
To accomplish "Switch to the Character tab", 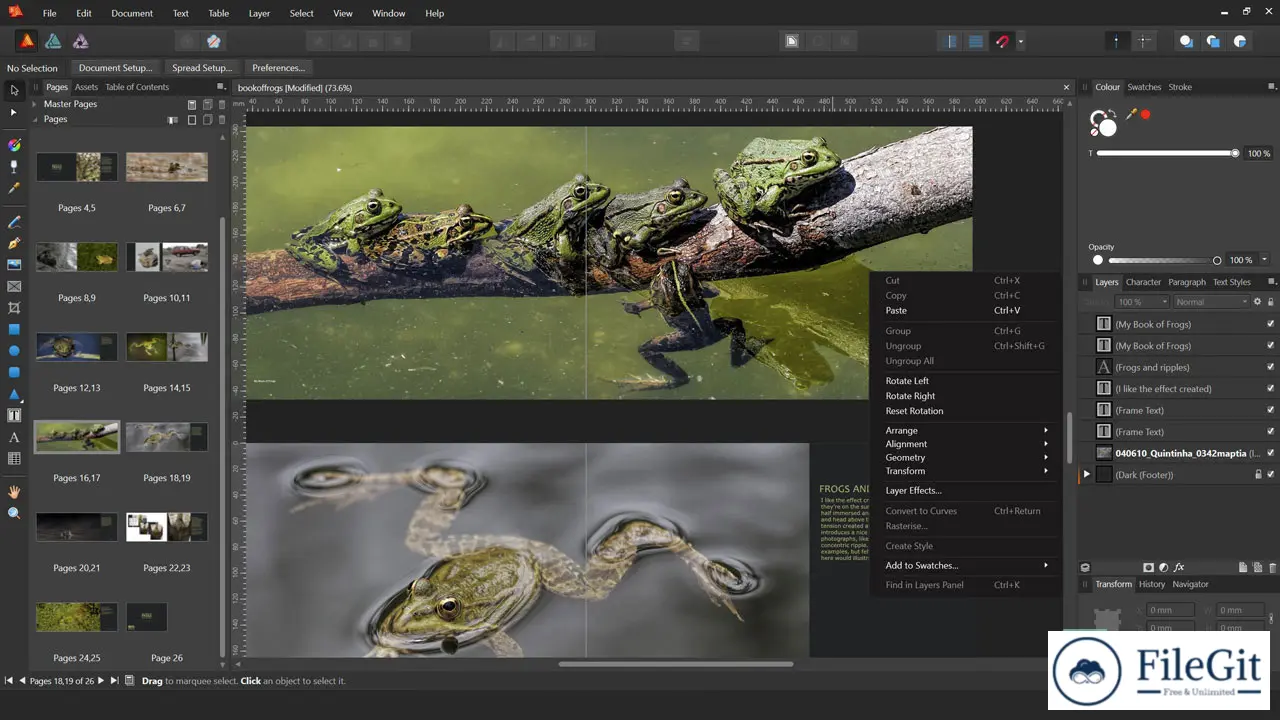I will pyautogui.click(x=1143, y=282).
